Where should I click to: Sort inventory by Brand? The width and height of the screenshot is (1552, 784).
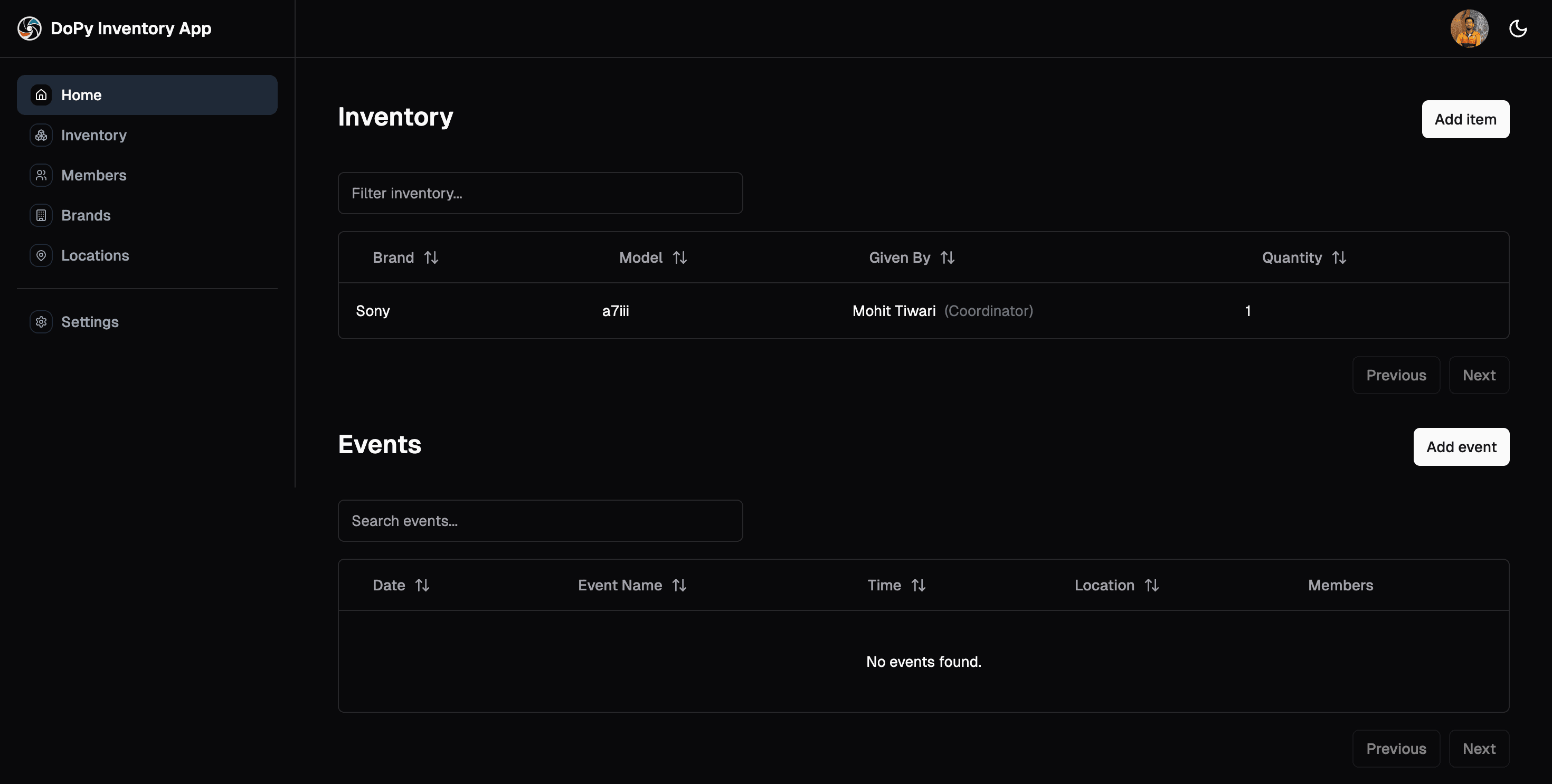431,257
